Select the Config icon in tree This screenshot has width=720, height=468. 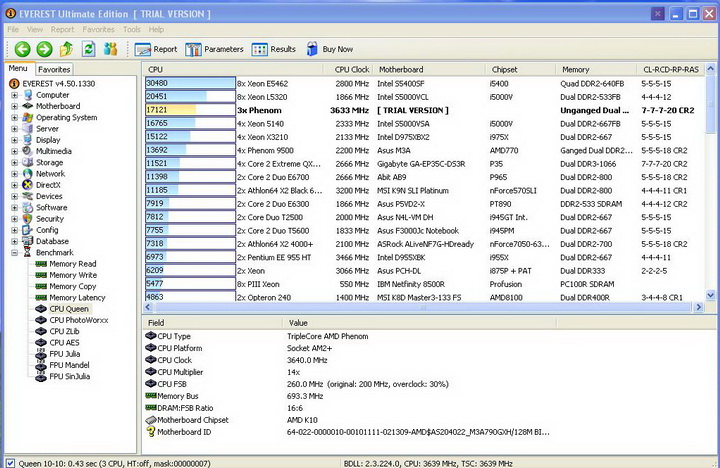(28, 230)
